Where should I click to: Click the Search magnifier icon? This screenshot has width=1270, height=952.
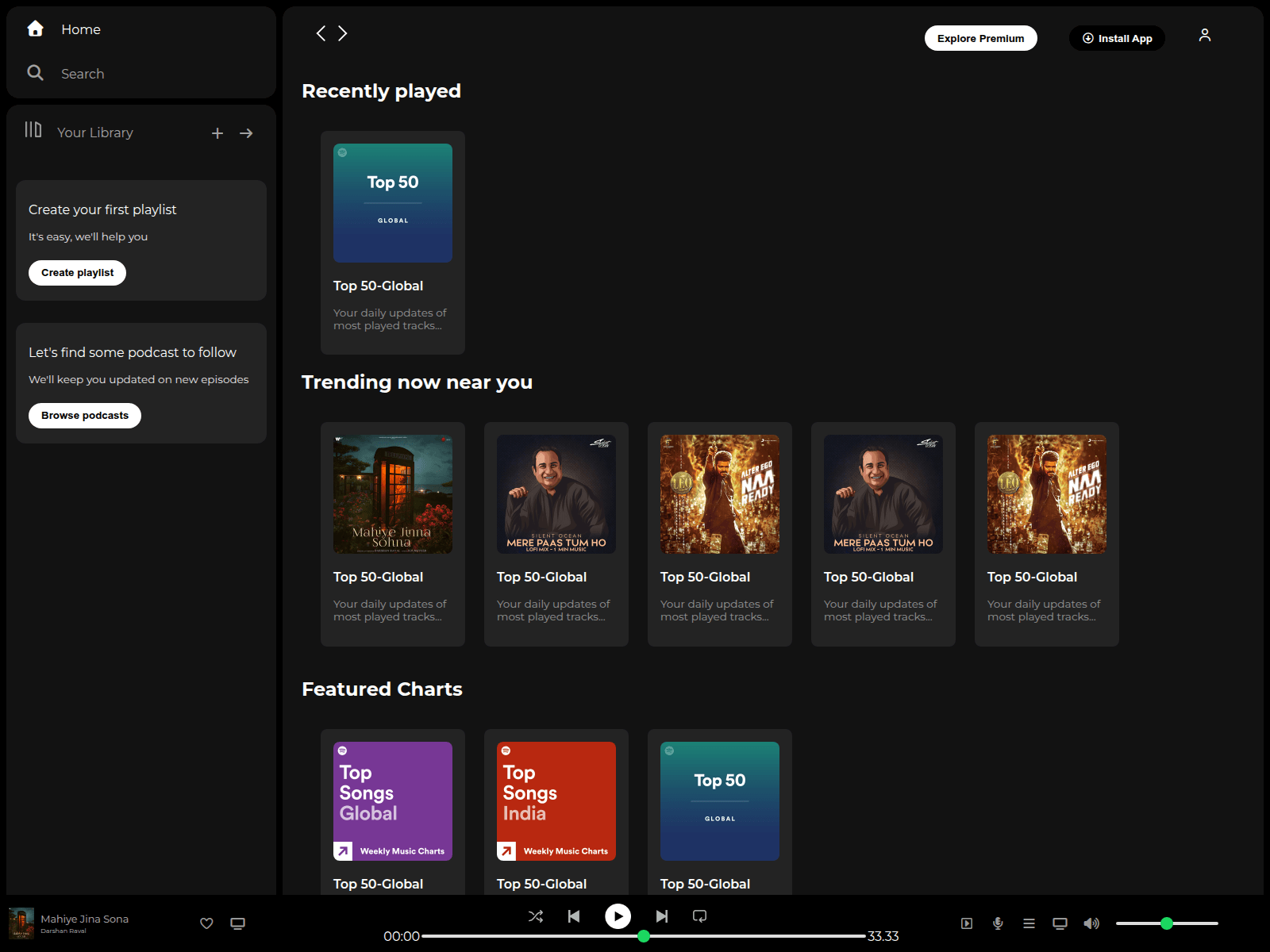[x=35, y=73]
